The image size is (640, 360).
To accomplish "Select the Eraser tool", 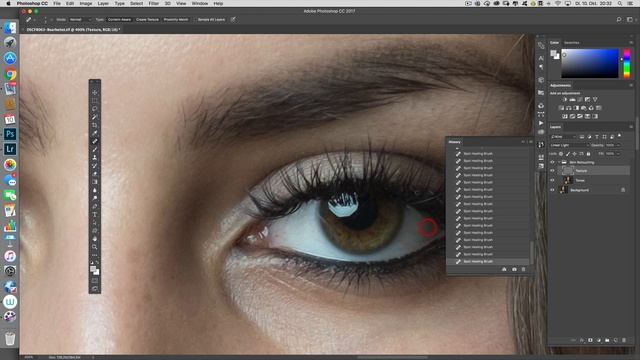I will coord(95,174).
